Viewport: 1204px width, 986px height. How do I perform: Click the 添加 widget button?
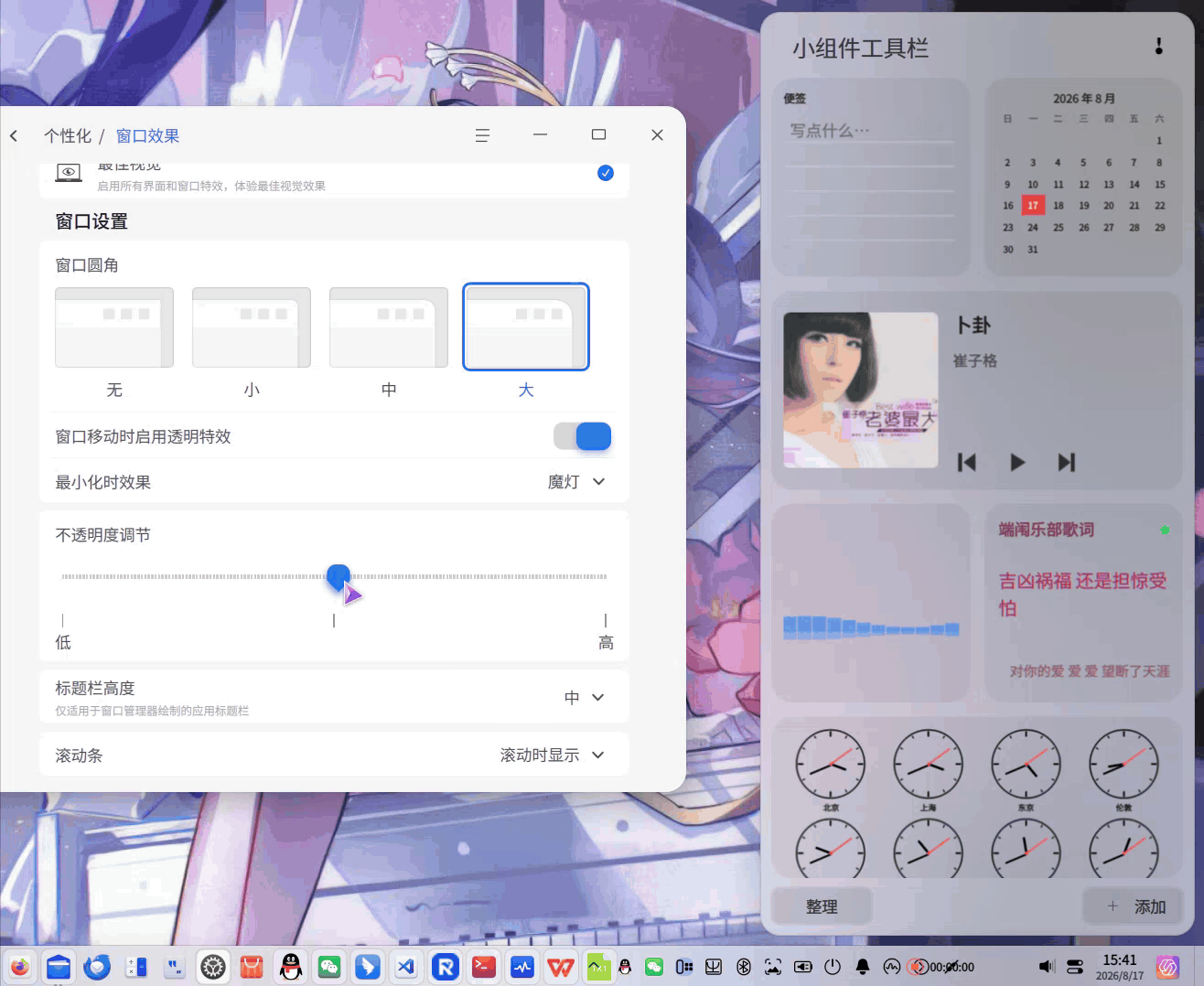coord(1133,906)
